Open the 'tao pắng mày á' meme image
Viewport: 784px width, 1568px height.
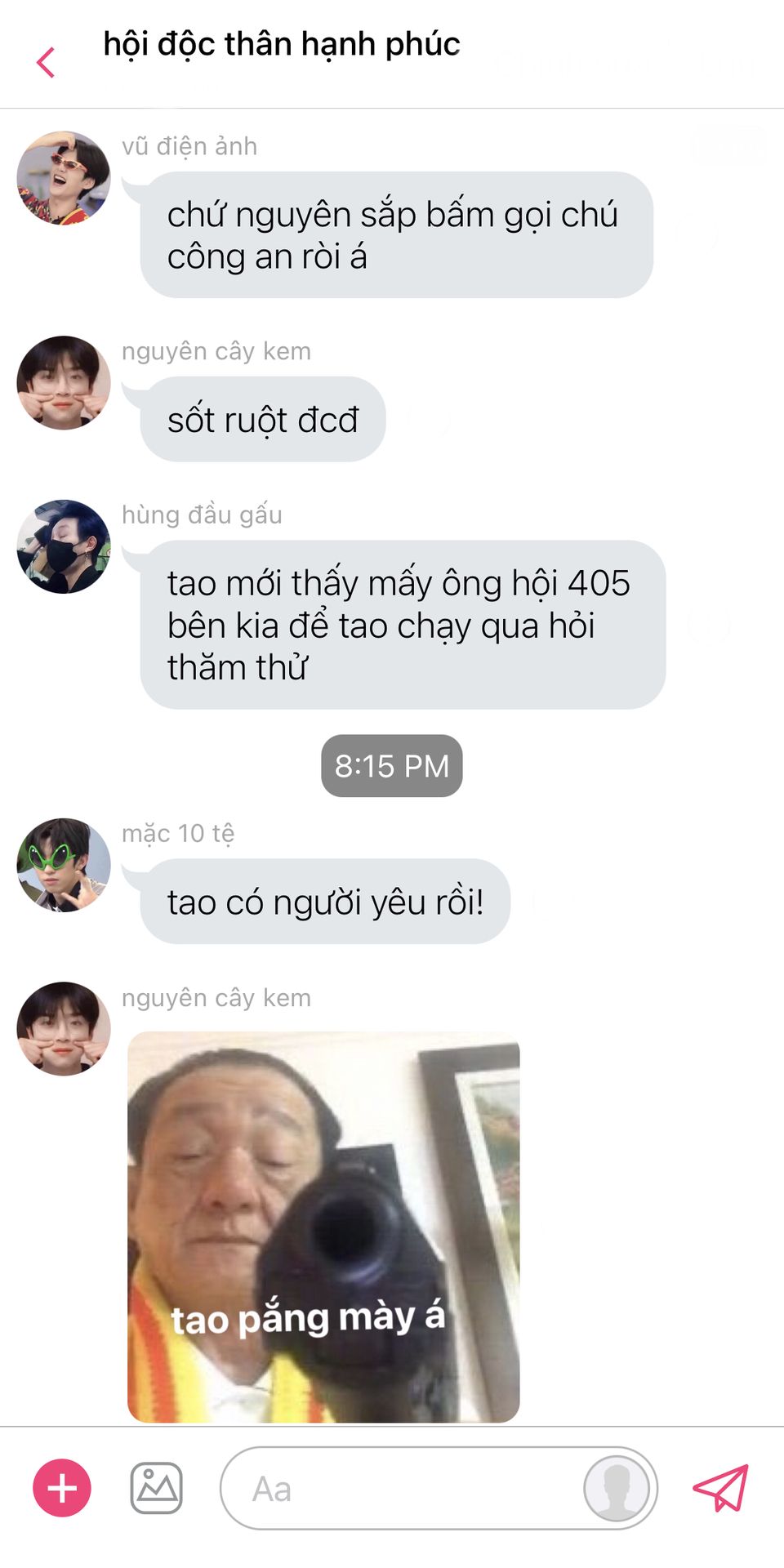(x=323, y=1227)
